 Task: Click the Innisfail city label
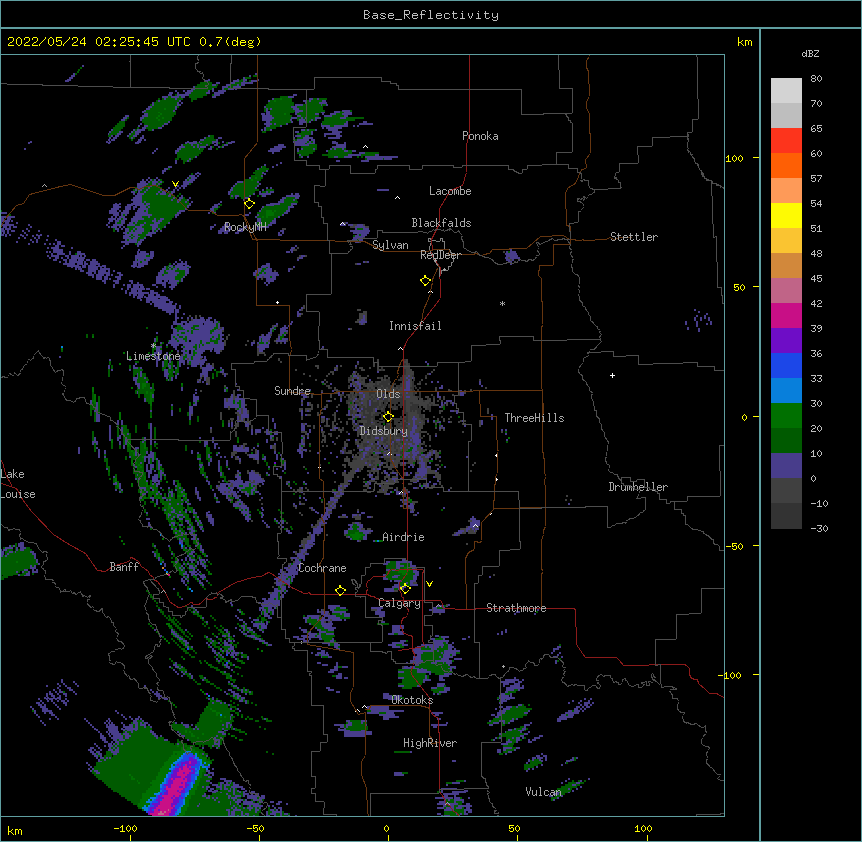click(x=415, y=326)
